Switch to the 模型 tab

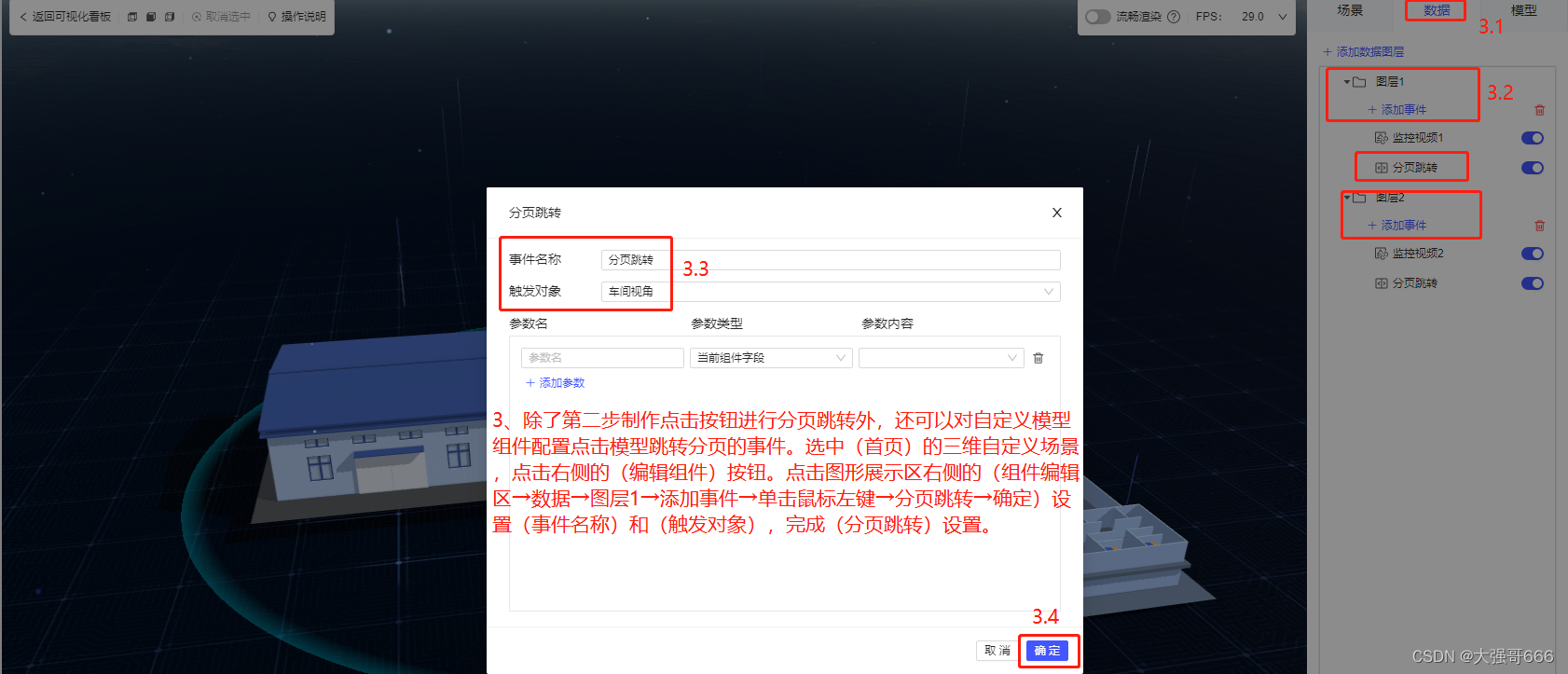[1523, 10]
